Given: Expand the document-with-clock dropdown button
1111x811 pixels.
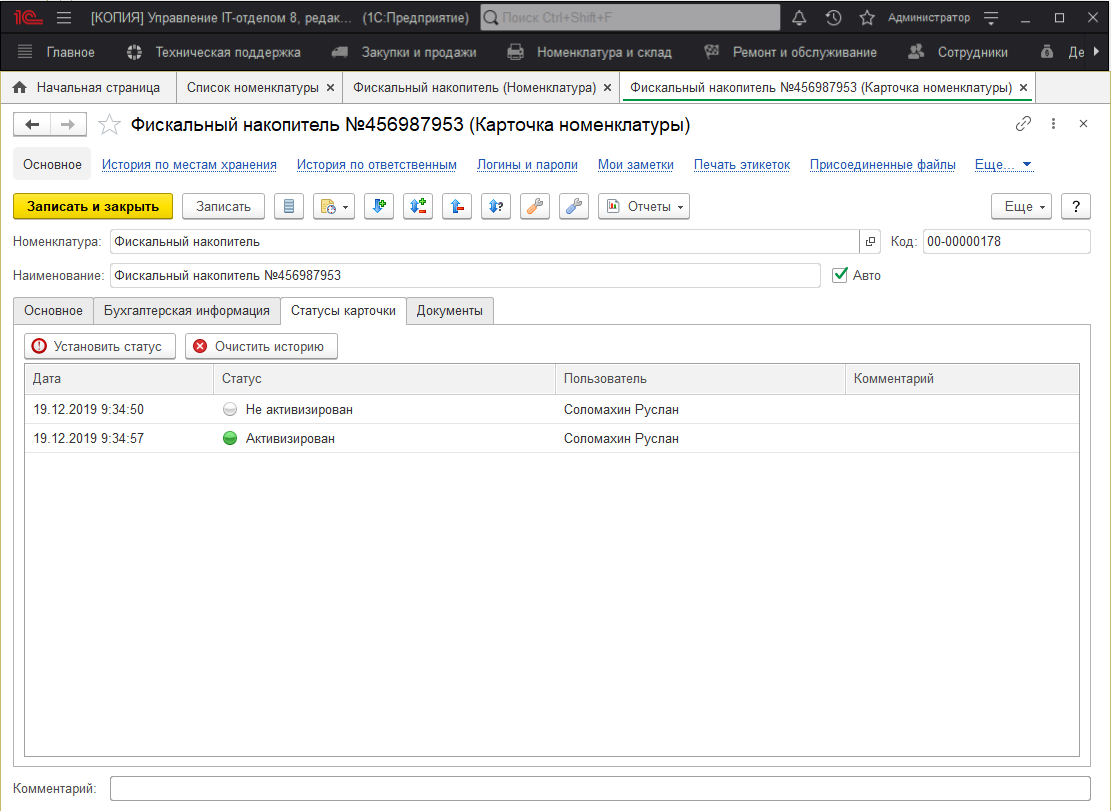Looking at the screenshot, I should click(x=333, y=206).
